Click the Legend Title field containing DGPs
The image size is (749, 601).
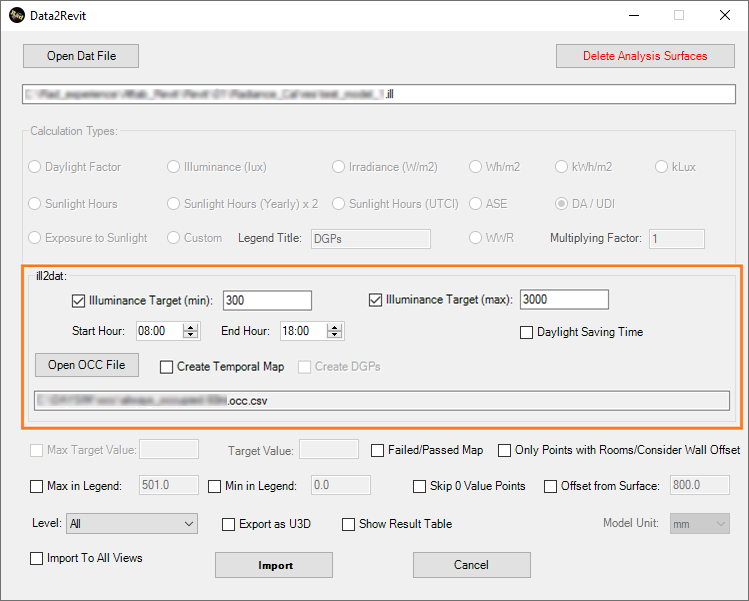point(371,238)
